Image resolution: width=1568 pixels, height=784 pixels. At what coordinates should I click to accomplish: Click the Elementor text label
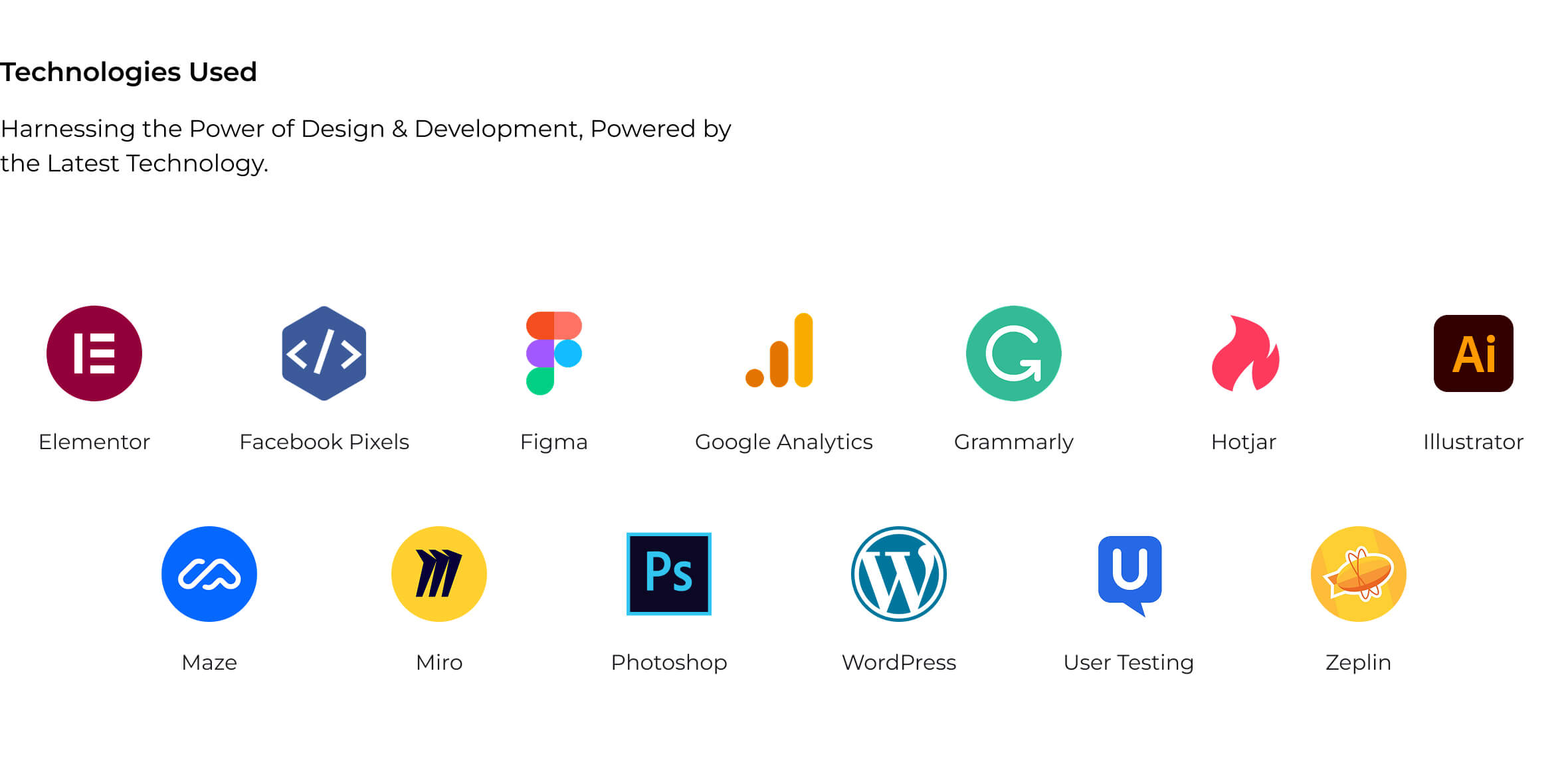point(94,442)
